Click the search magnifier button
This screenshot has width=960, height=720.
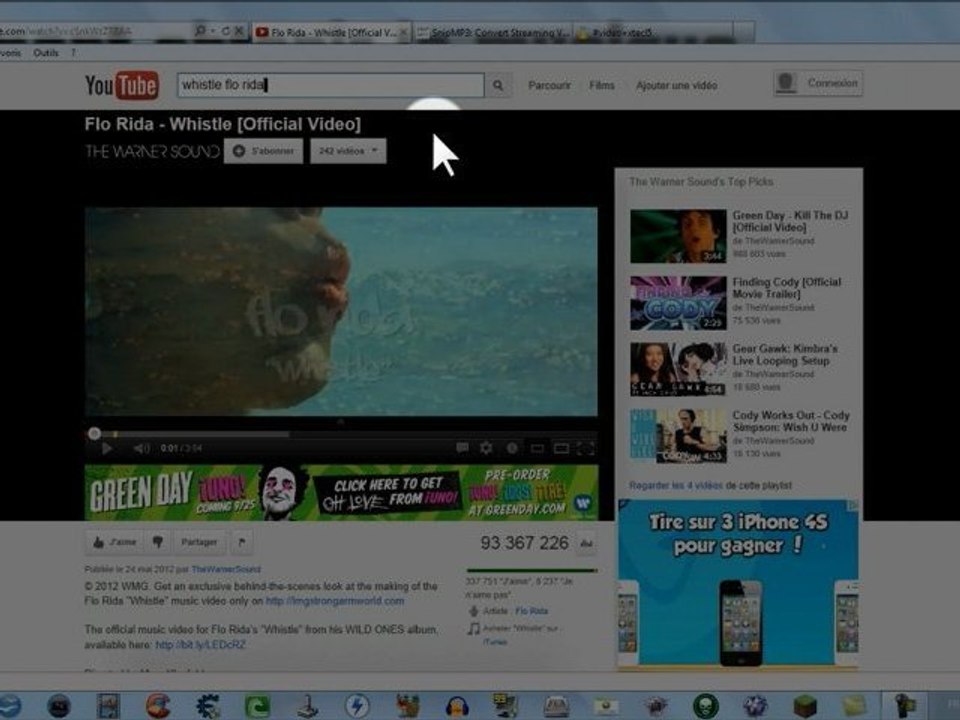point(498,85)
